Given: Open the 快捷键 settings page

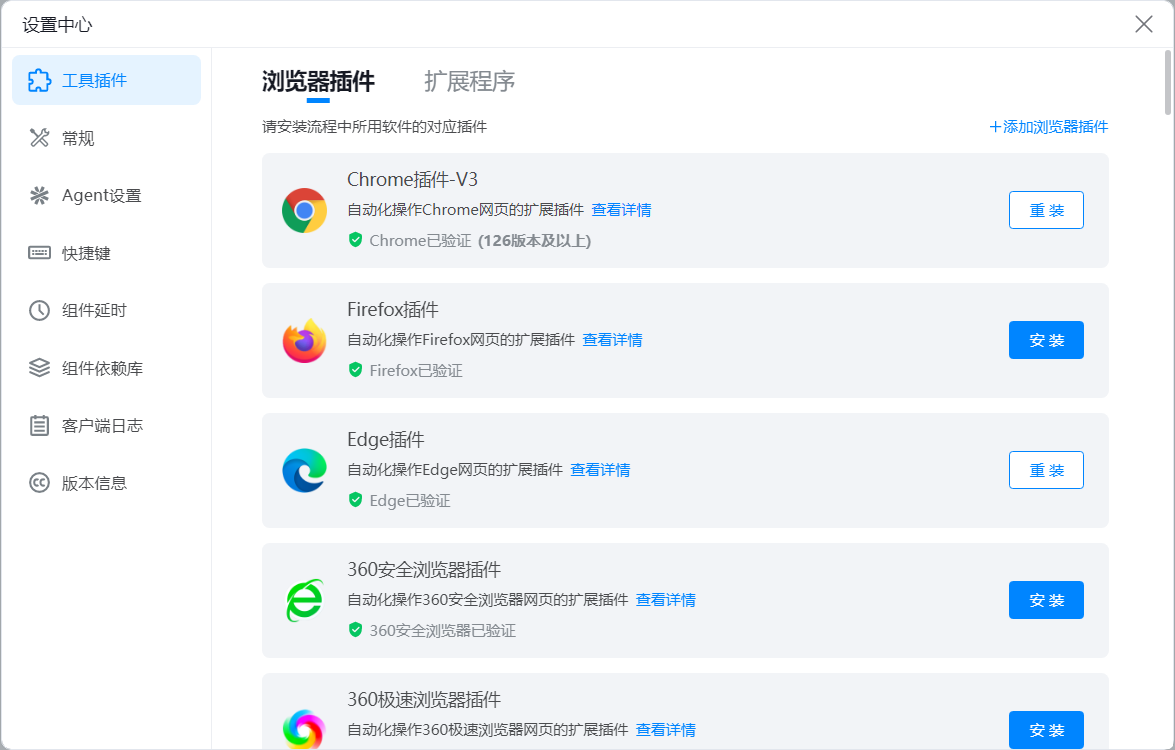Looking at the screenshot, I should pos(106,253).
